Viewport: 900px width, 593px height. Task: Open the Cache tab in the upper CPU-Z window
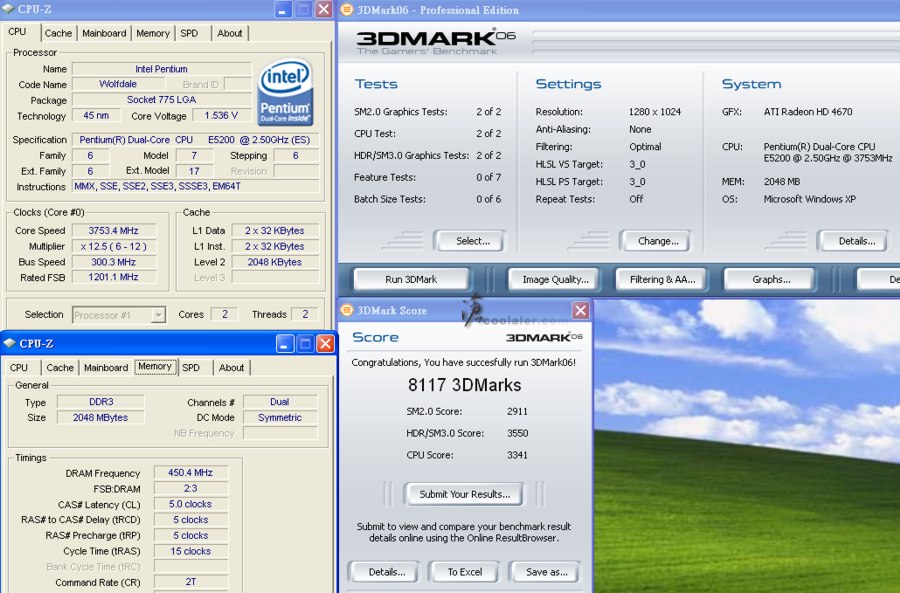pos(59,33)
